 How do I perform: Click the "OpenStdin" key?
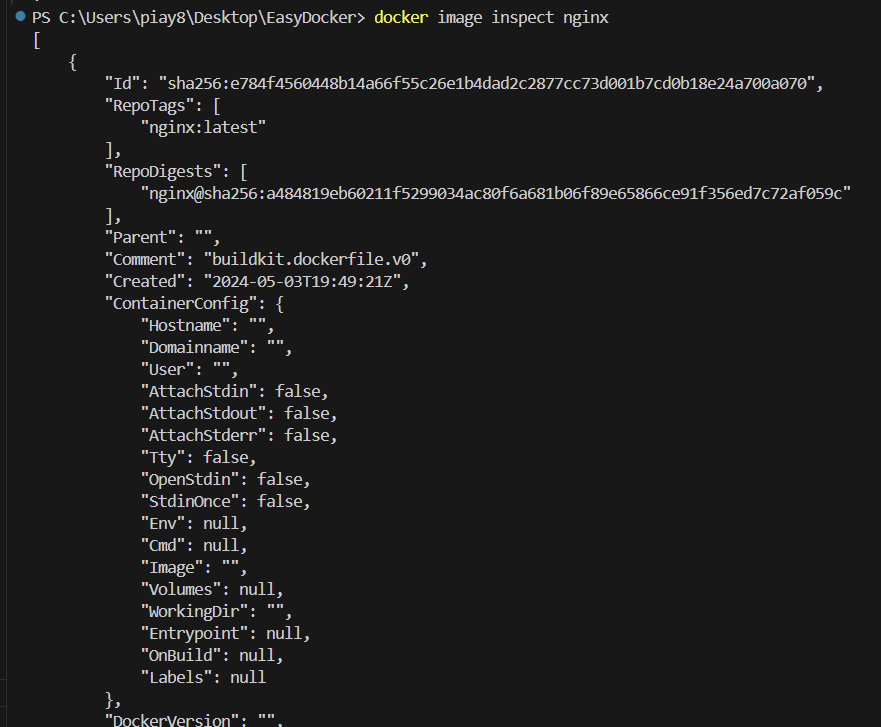pos(190,480)
